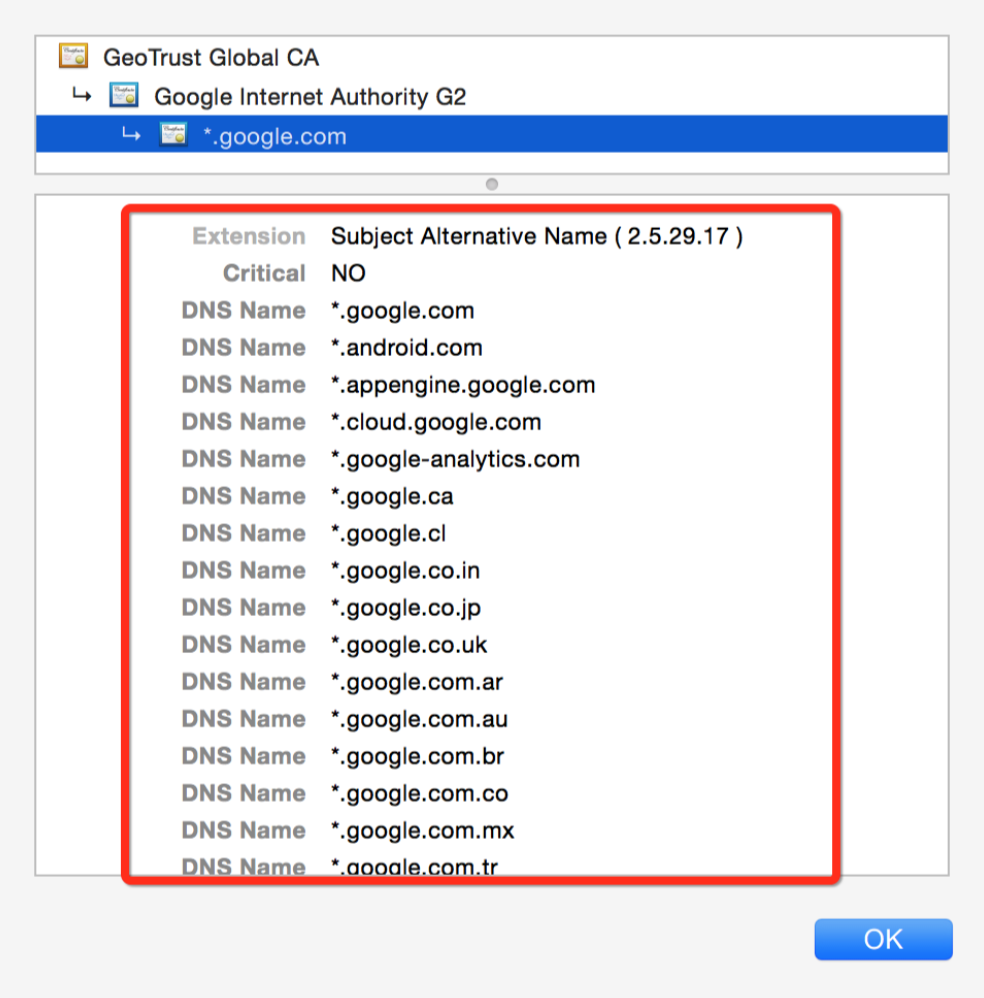Click Subject Alternative Name extension value

point(537,237)
